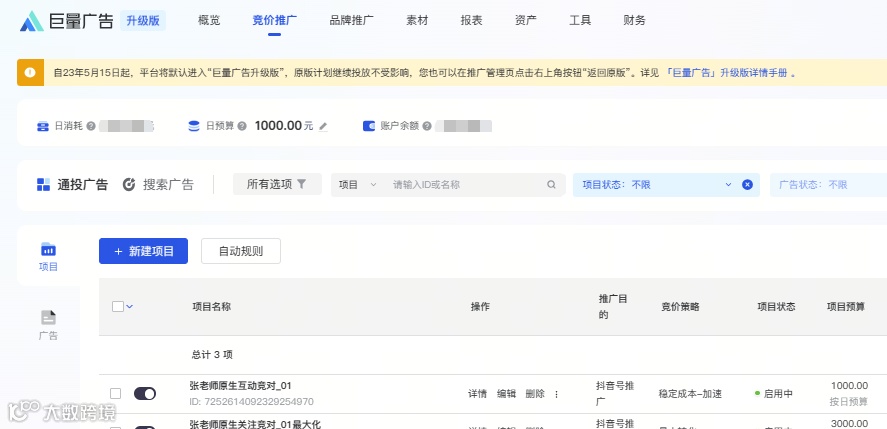Open the 广告状态：不限 dropdown

(829, 185)
